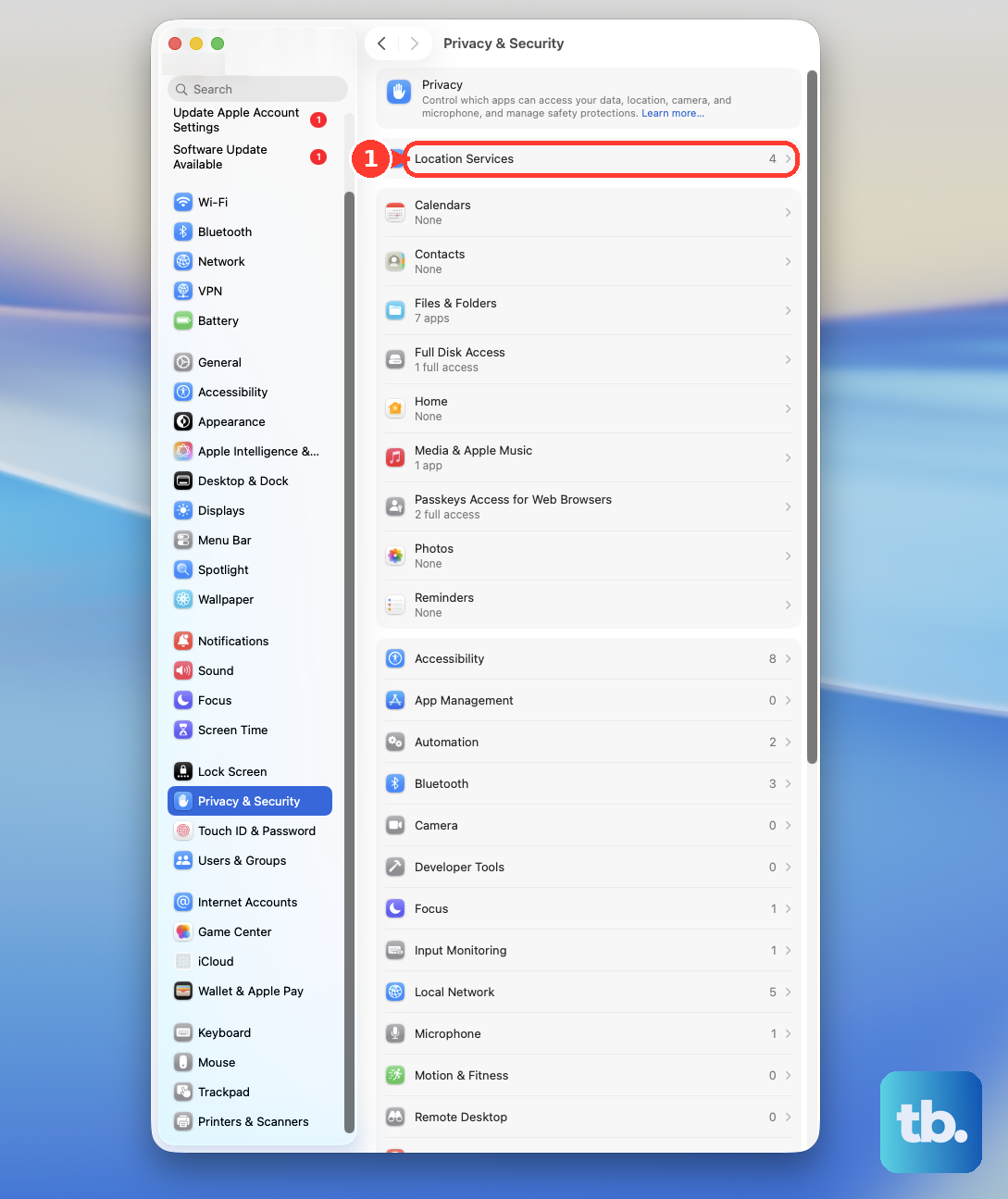The image size is (1008, 1199).
Task: Click the forward navigation arrow
Action: pos(415,44)
